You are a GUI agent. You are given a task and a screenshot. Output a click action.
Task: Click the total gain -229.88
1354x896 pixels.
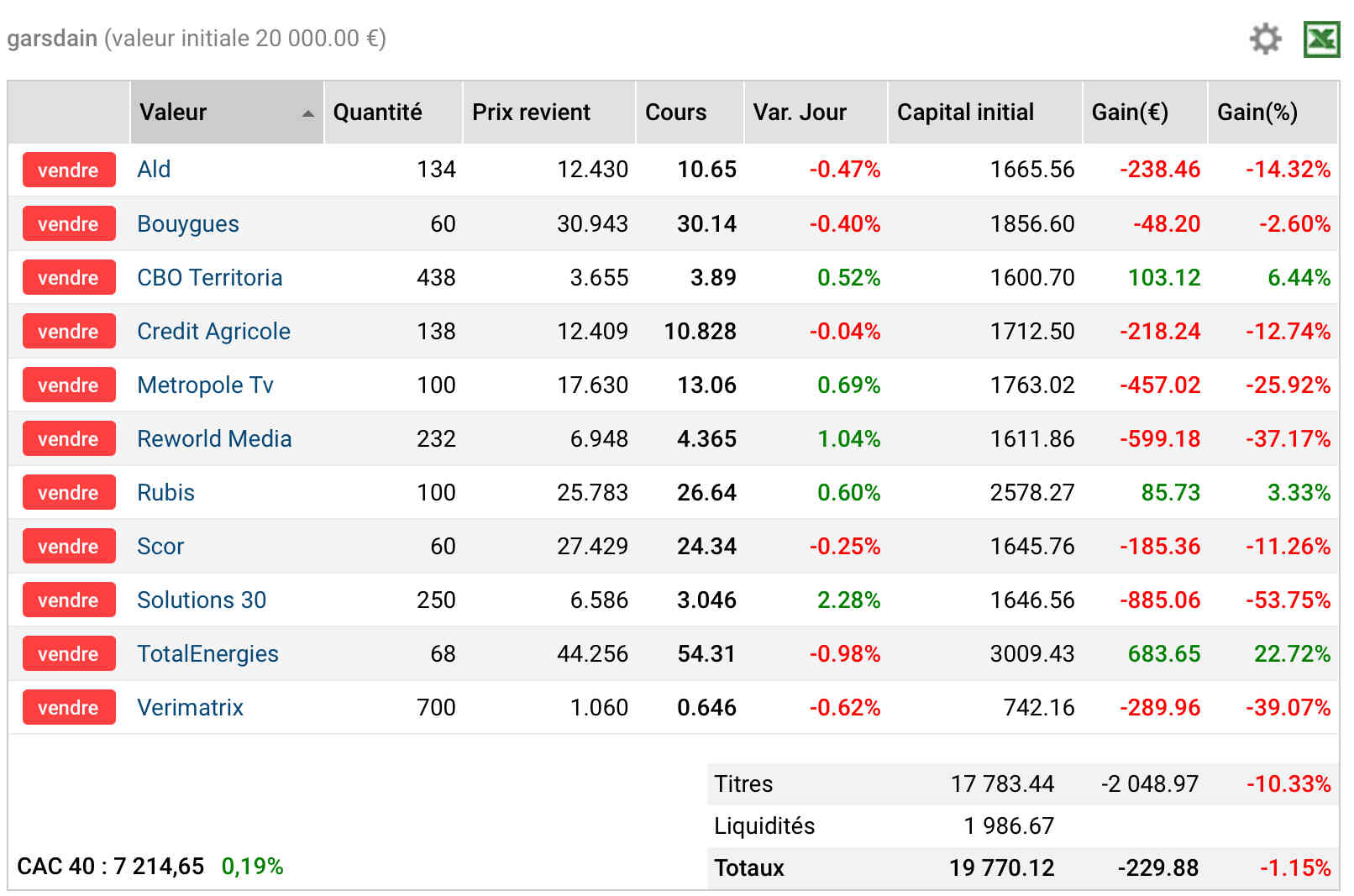click(1158, 867)
